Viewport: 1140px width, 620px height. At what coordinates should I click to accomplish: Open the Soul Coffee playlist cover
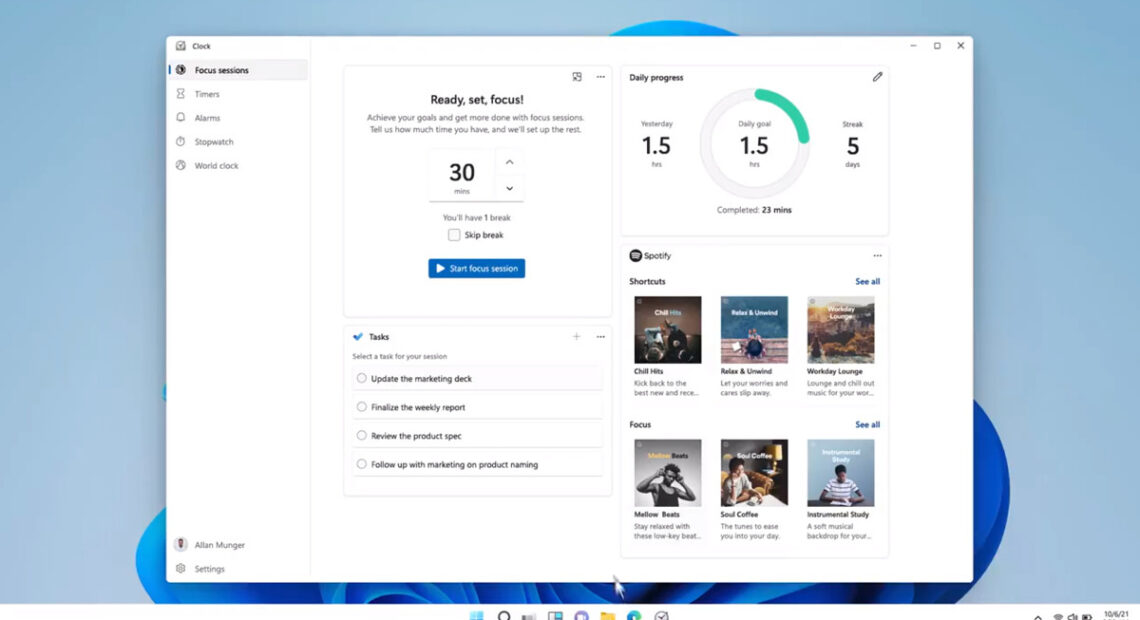pos(754,472)
